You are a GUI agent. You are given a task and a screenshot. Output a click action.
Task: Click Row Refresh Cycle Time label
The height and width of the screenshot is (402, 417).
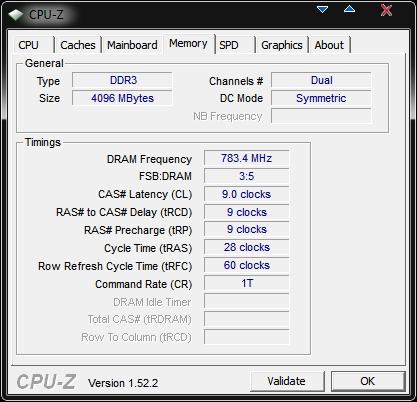[115, 266]
